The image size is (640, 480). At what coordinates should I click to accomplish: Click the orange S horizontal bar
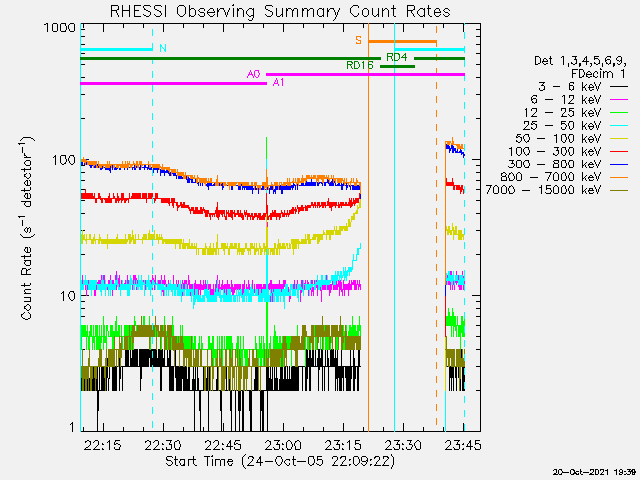[x=402, y=42]
